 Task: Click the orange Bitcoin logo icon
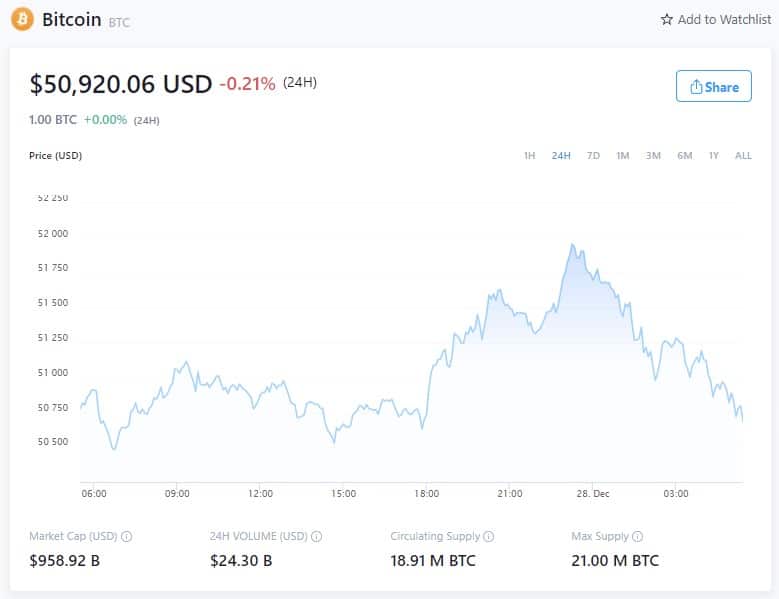tap(22, 19)
